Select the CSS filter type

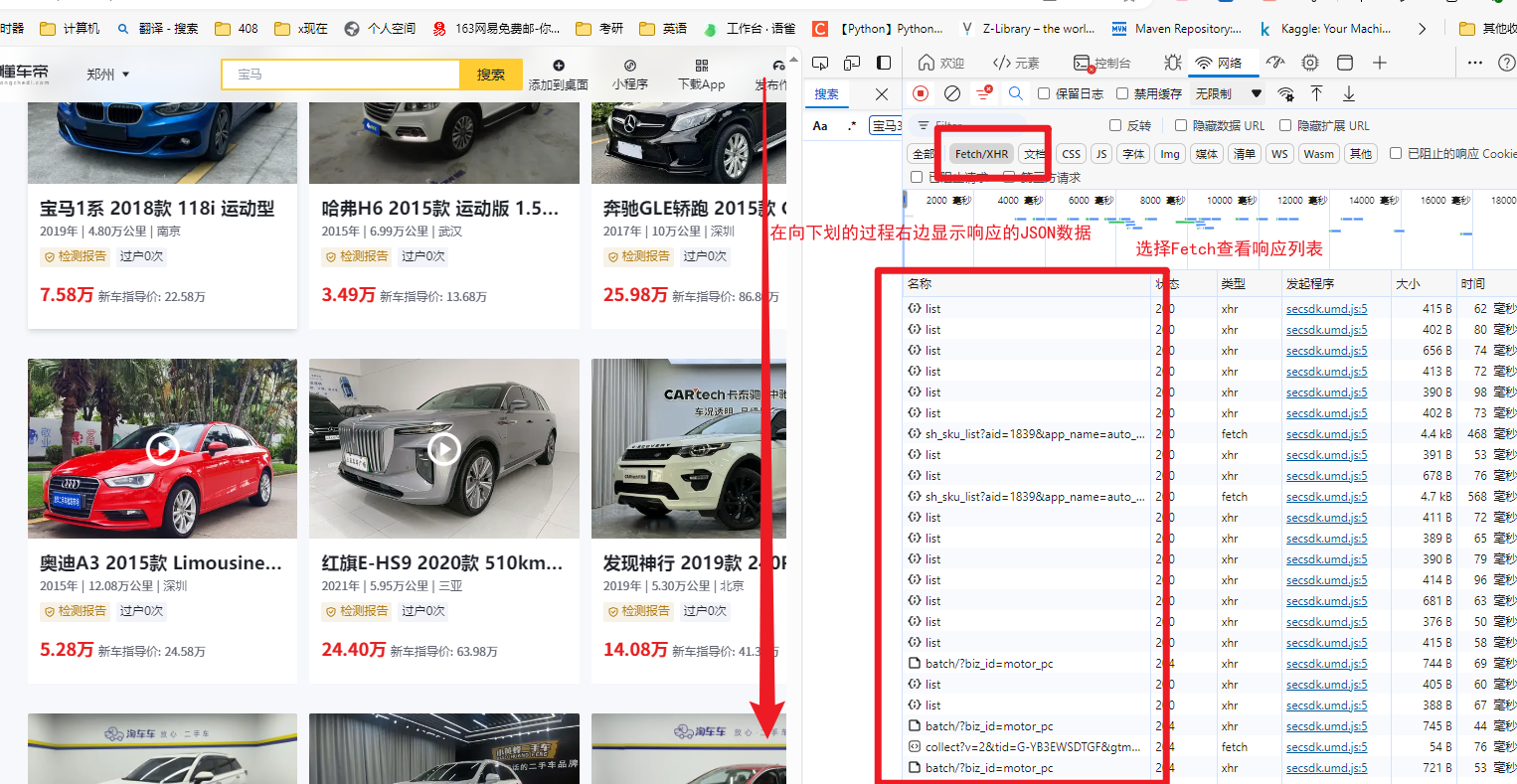(1072, 154)
